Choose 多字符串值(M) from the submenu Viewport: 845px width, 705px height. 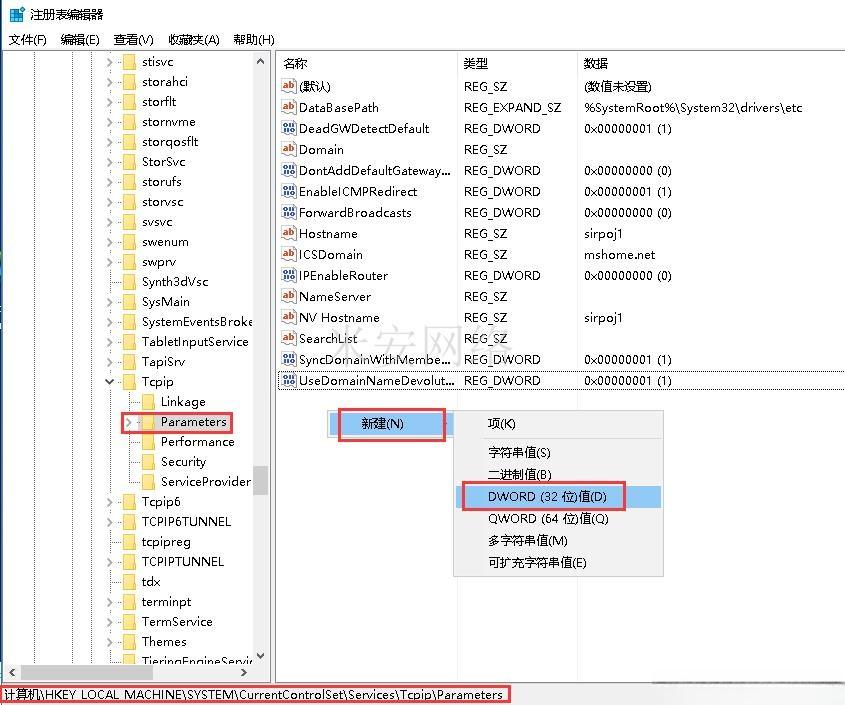pyautogui.click(x=558, y=541)
